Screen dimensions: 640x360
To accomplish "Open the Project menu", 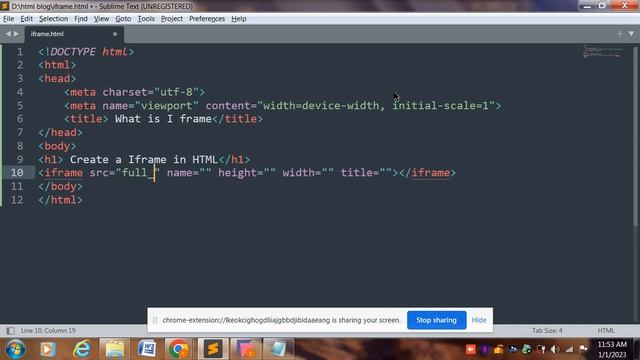I will tap(172, 19).
